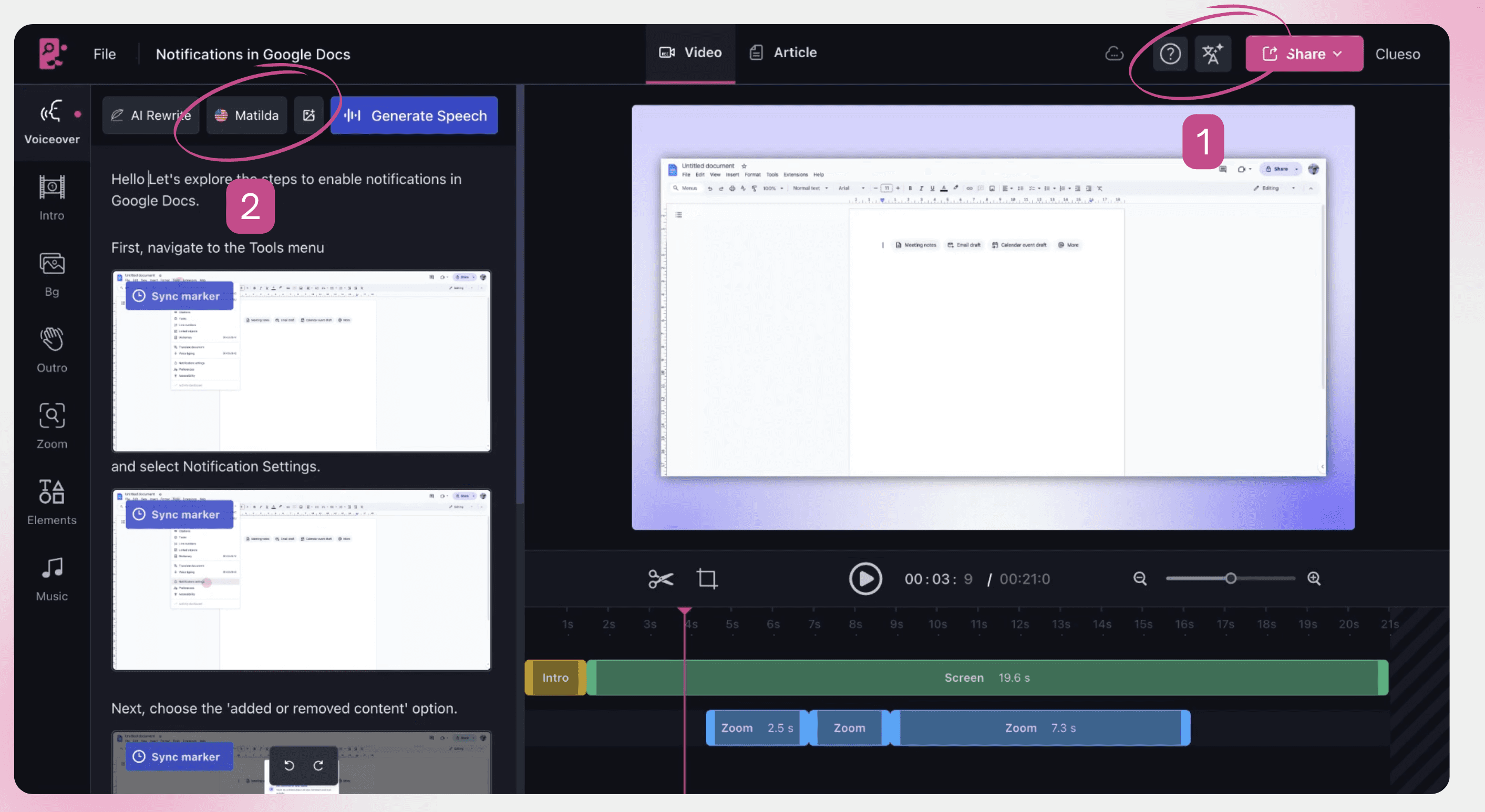
Task: Click the 20s mark on timeline ruler
Action: [1349, 624]
